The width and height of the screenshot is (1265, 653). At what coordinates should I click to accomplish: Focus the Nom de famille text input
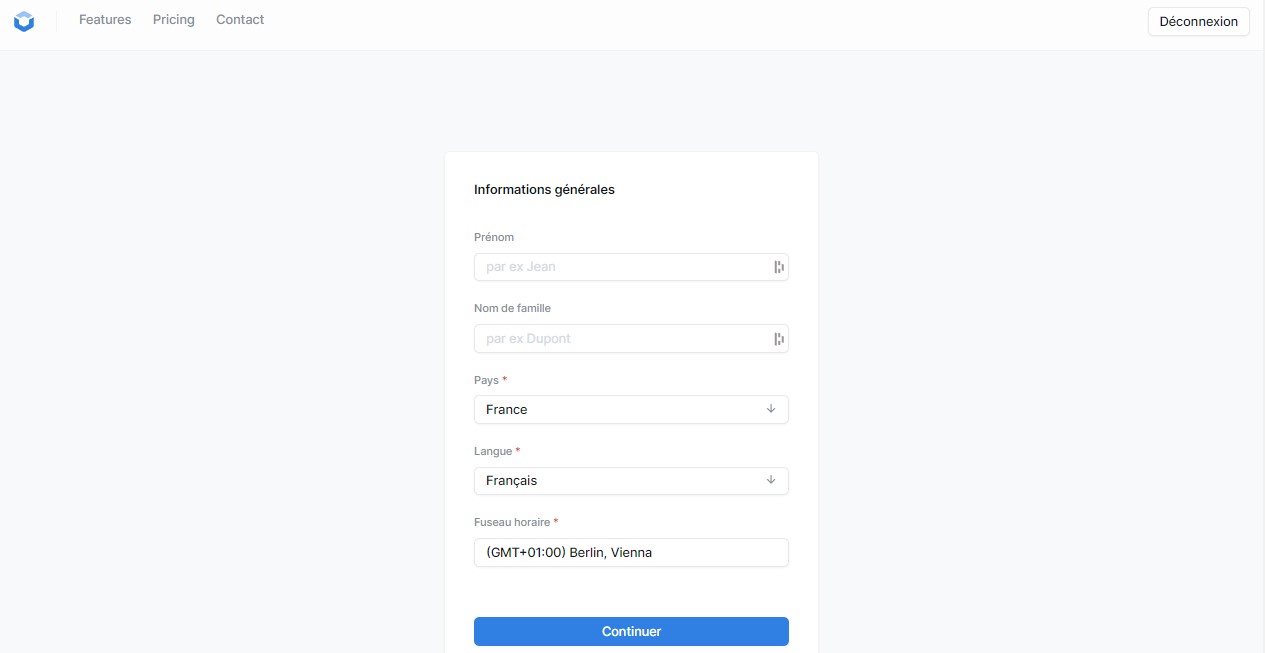620,339
